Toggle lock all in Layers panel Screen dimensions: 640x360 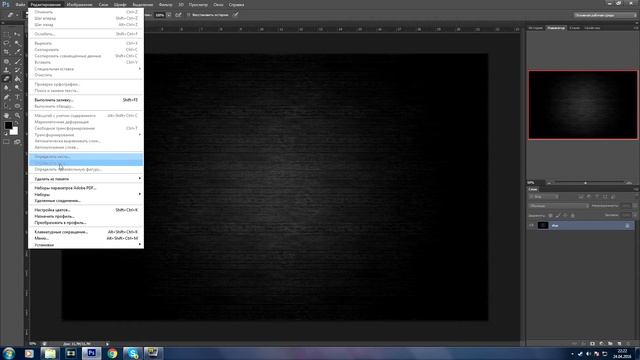pyautogui.click(x=572, y=215)
